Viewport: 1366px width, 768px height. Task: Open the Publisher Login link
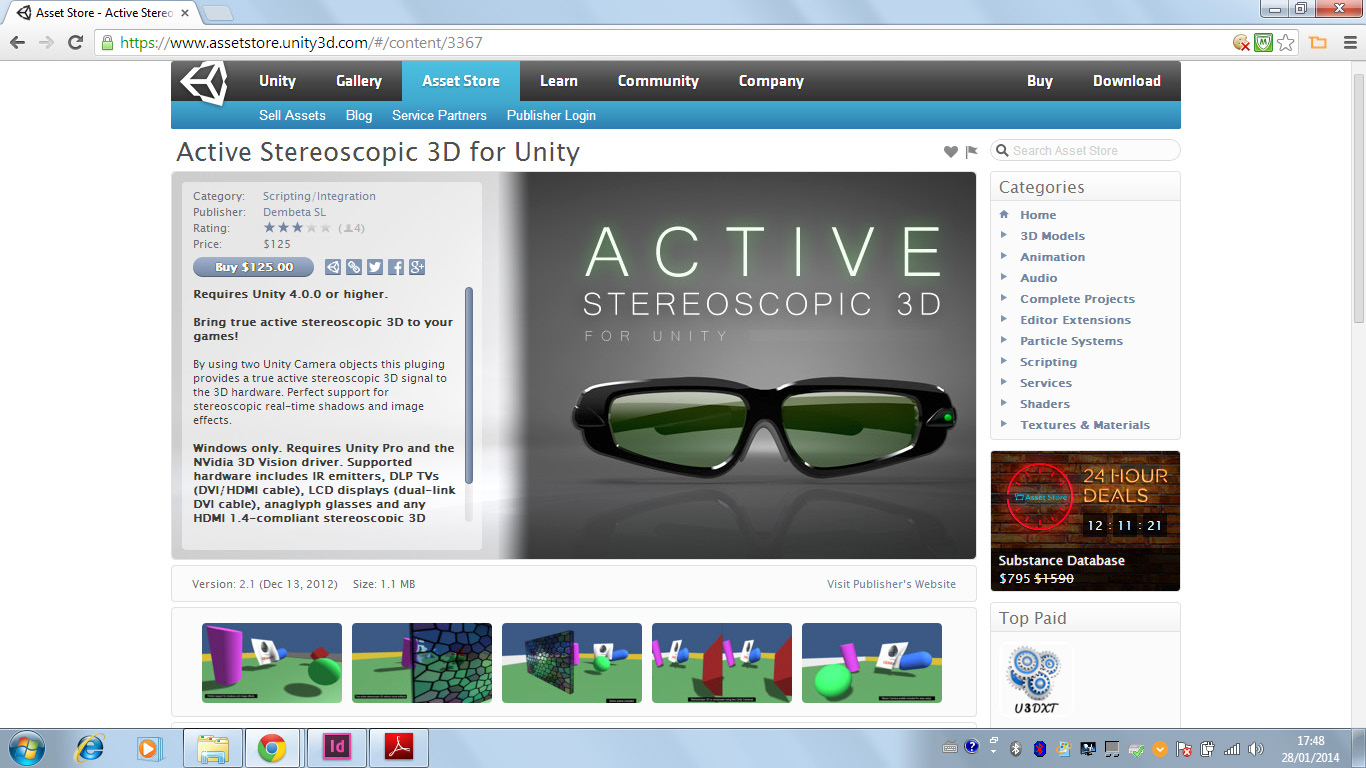pyautogui.click(x=551, y=115)
